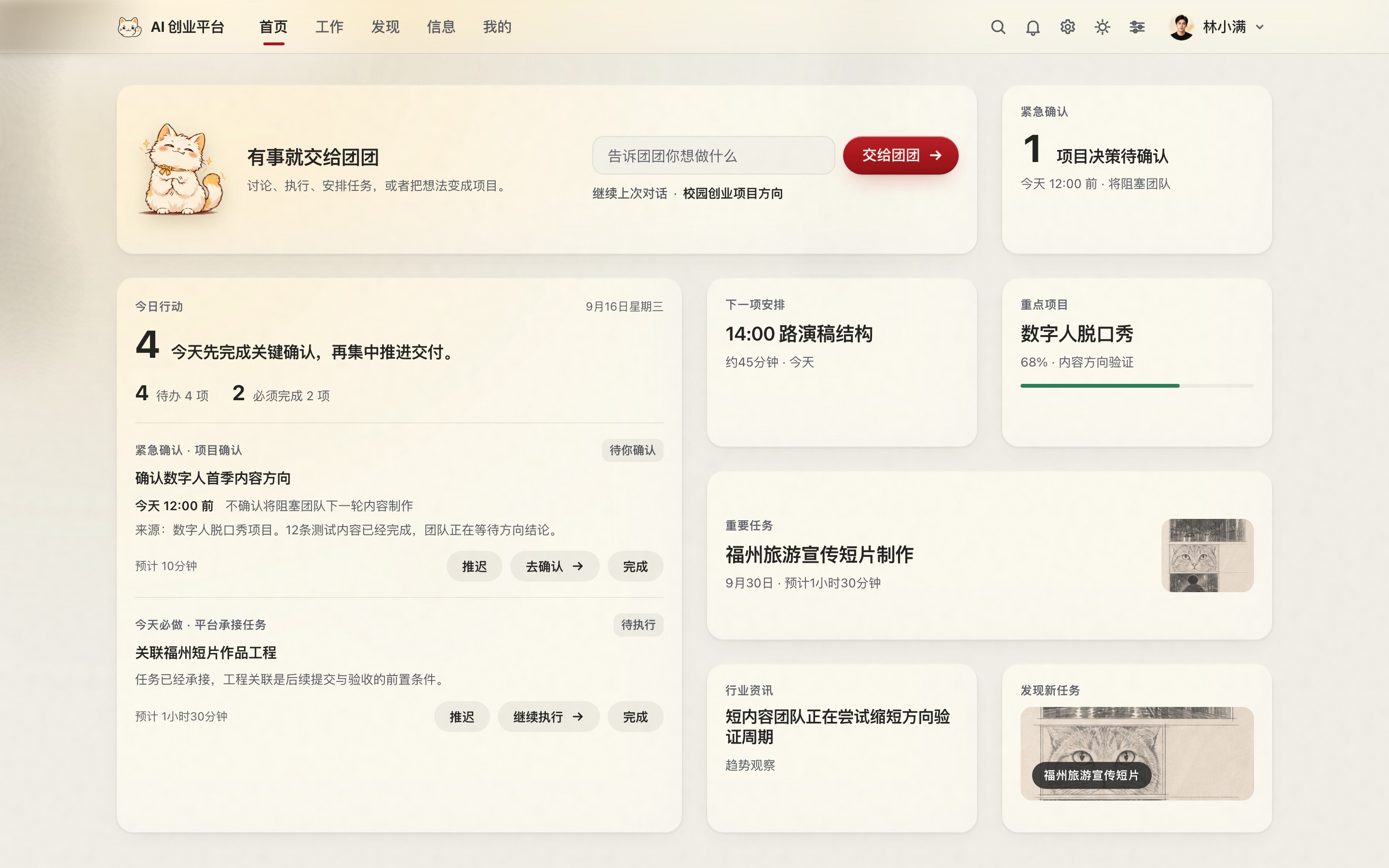
Task: Click the 数字人脱口秀 progress bar
Action: point(1136,386)
